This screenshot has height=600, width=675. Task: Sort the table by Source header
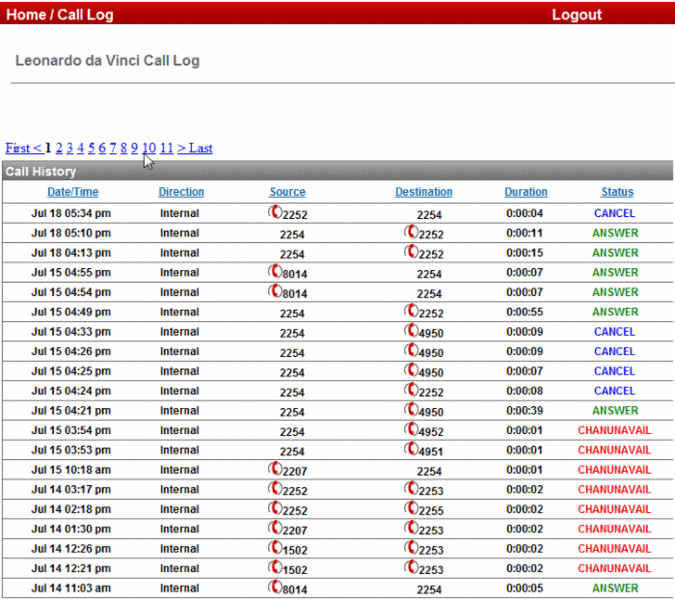(287, 192)
